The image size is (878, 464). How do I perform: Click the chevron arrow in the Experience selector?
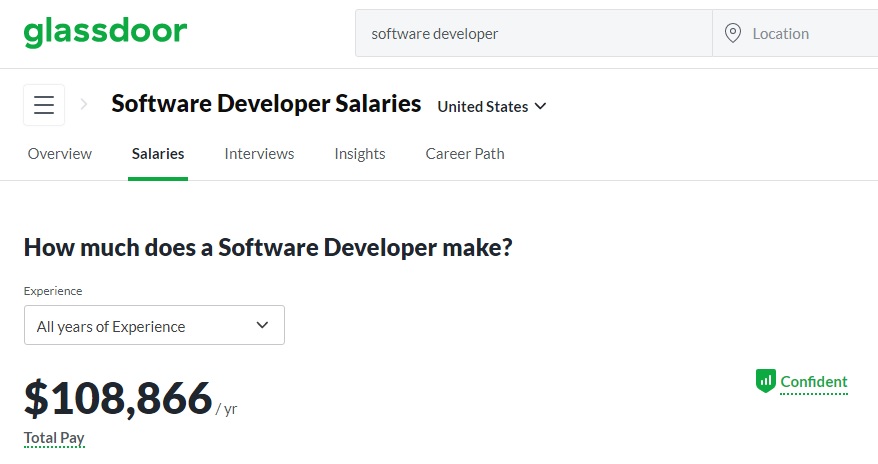click(x=263, y=325)
